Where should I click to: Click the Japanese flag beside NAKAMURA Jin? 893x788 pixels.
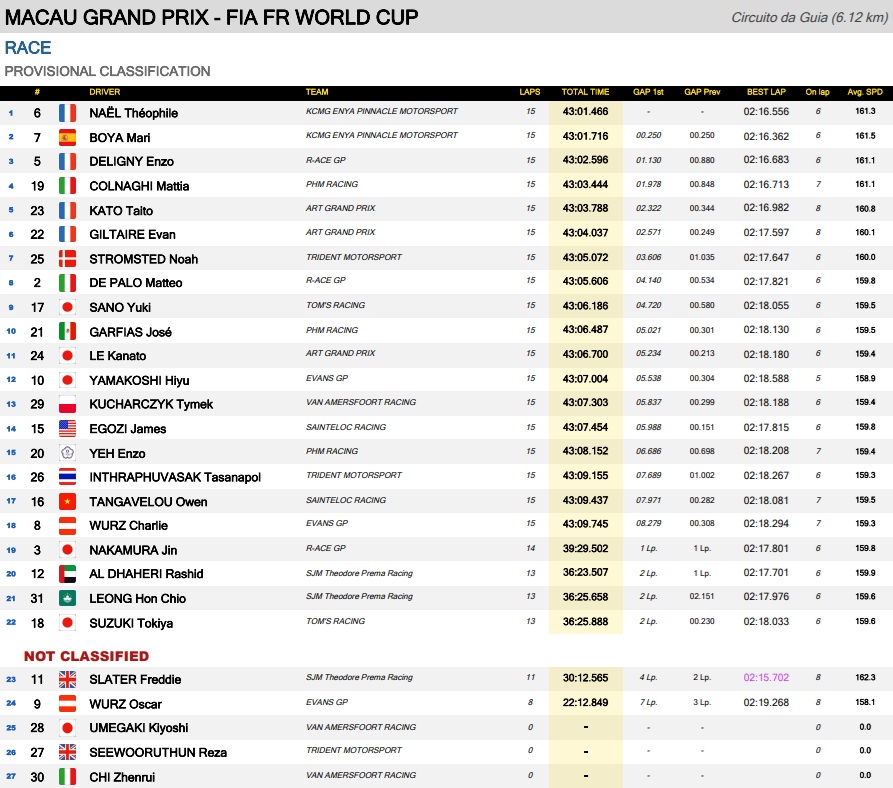point(67,549)
